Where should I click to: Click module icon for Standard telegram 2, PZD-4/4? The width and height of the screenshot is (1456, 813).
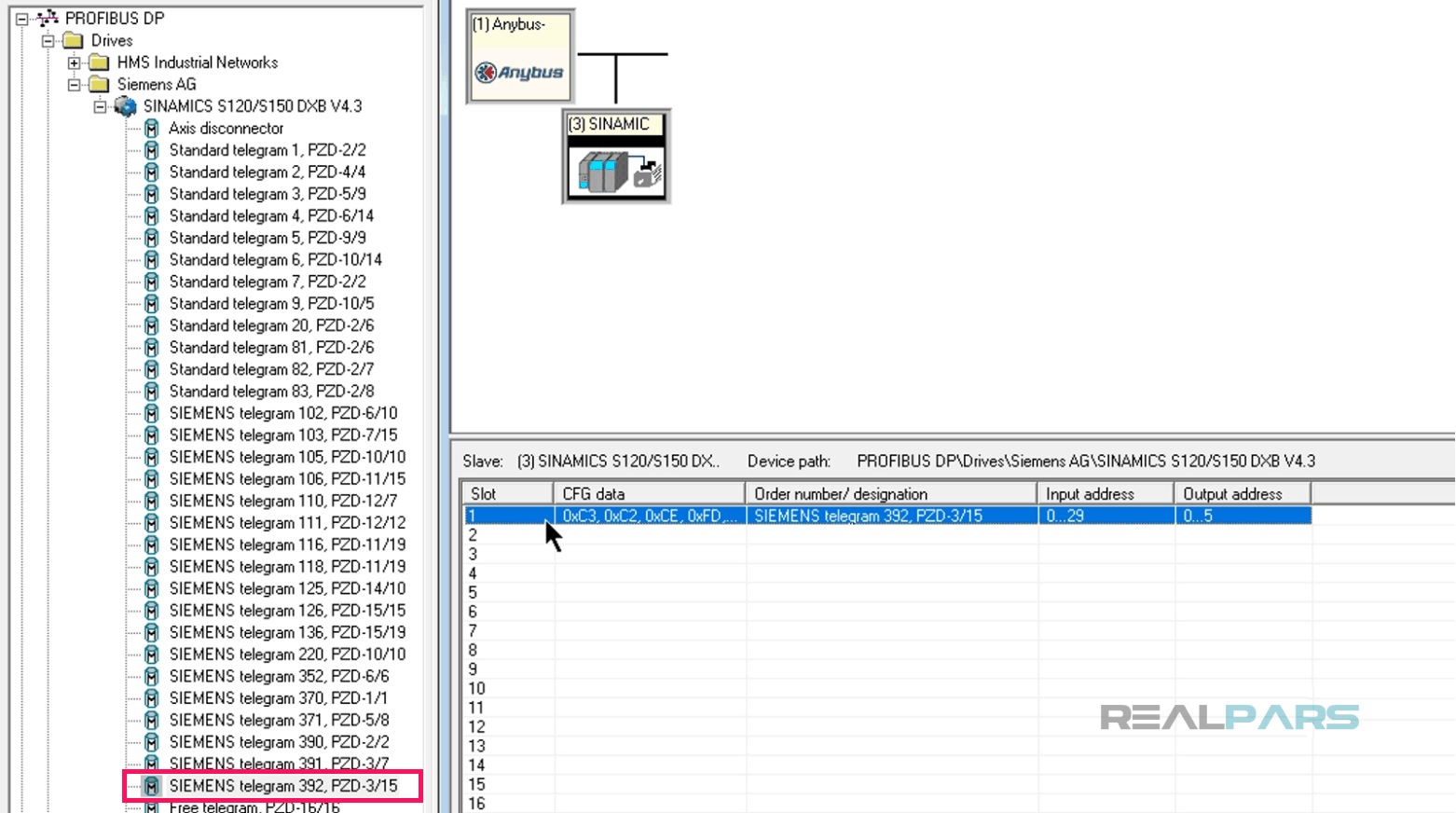point(152,172)
